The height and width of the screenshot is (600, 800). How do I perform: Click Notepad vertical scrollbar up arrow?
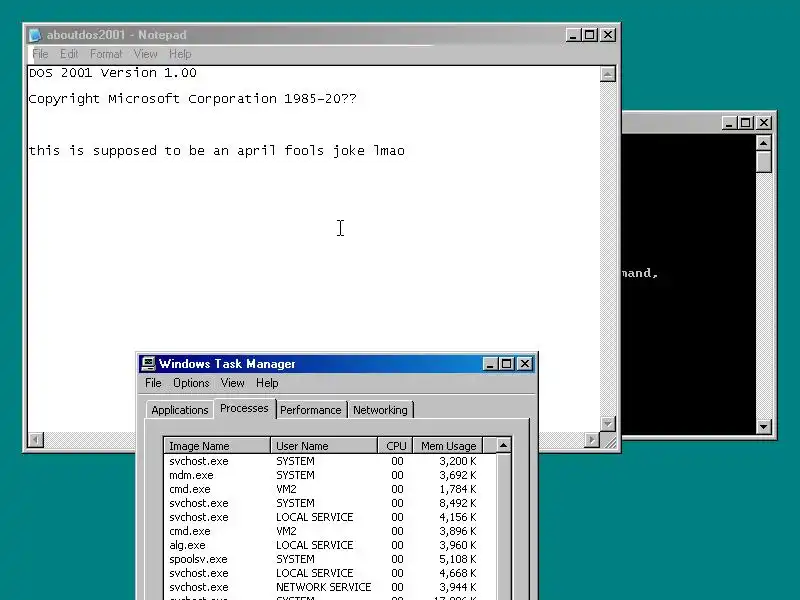[607, 74]
